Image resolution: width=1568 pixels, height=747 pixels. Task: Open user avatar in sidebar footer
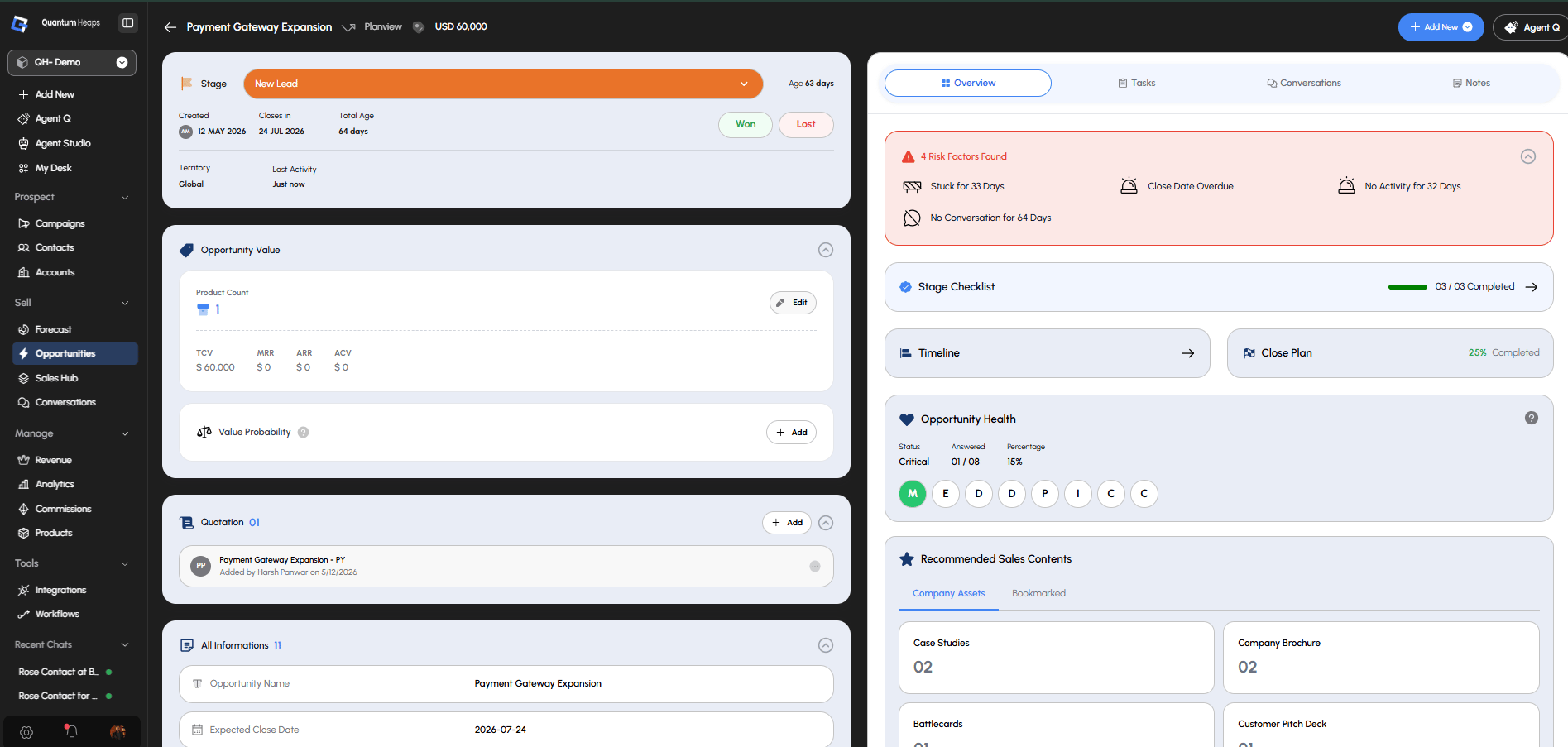pyautogui.click(x=117, y=732)
